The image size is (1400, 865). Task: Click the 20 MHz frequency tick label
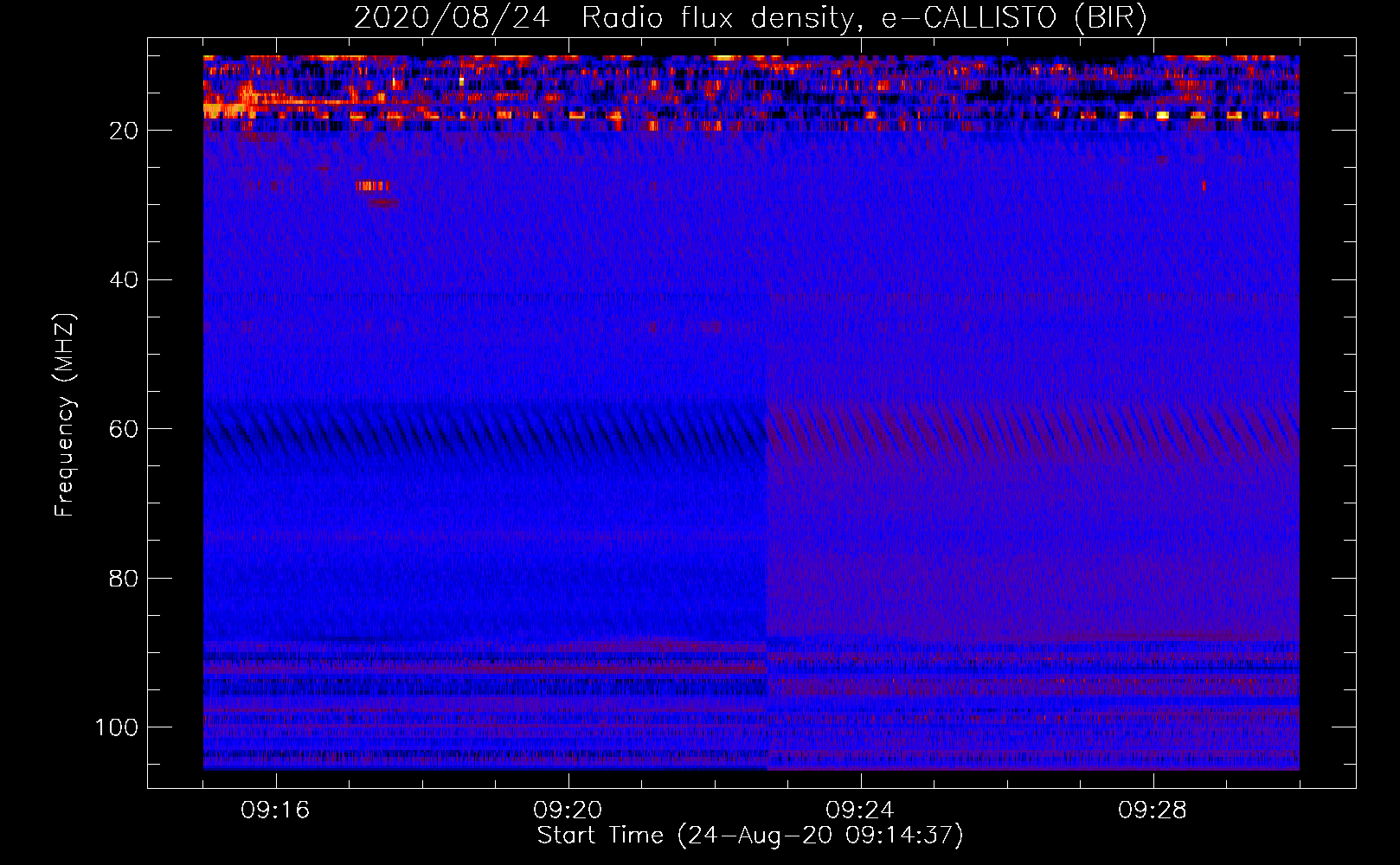(x=124, y=131)
